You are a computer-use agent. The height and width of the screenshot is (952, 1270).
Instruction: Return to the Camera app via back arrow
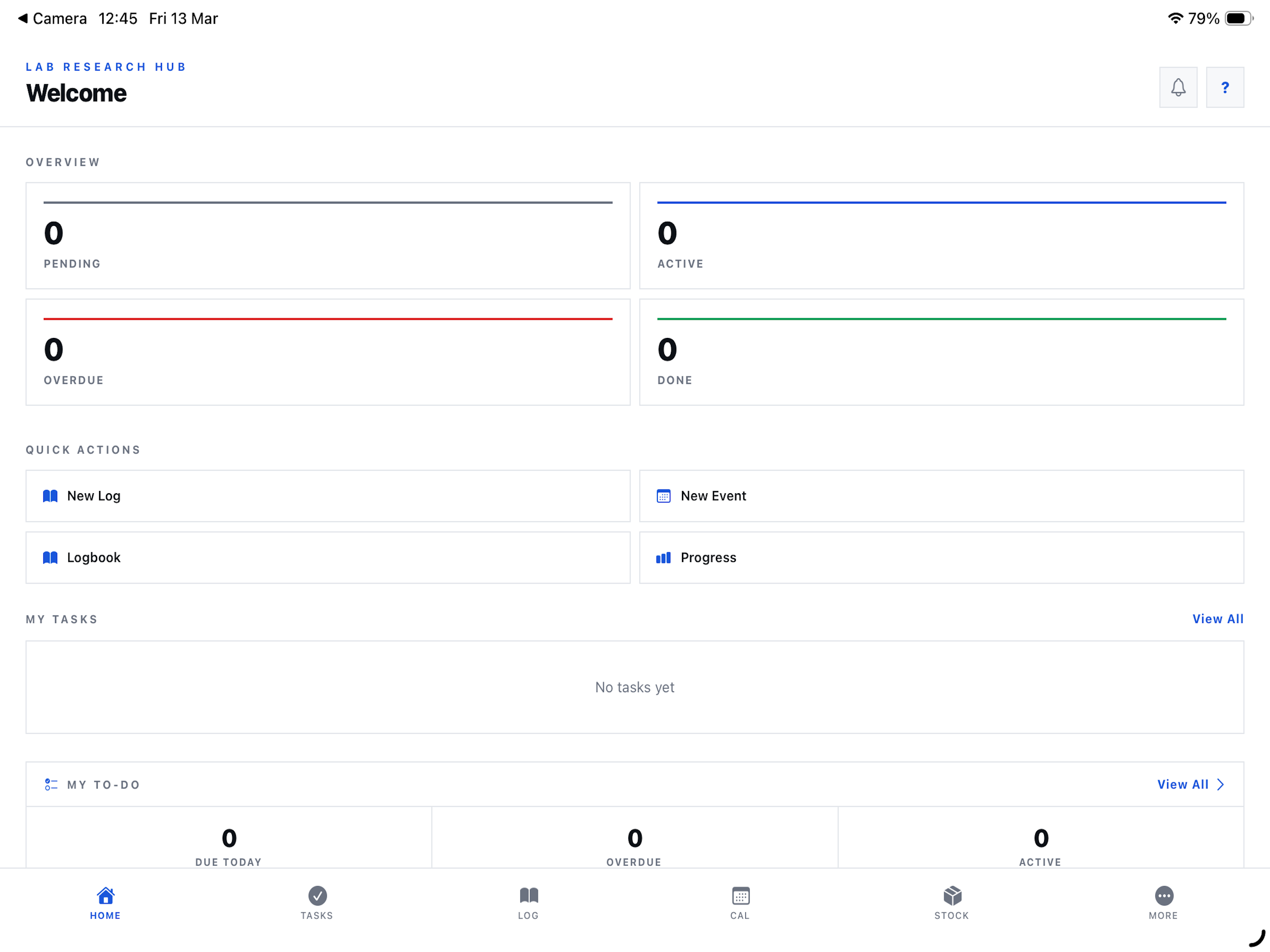23,19
